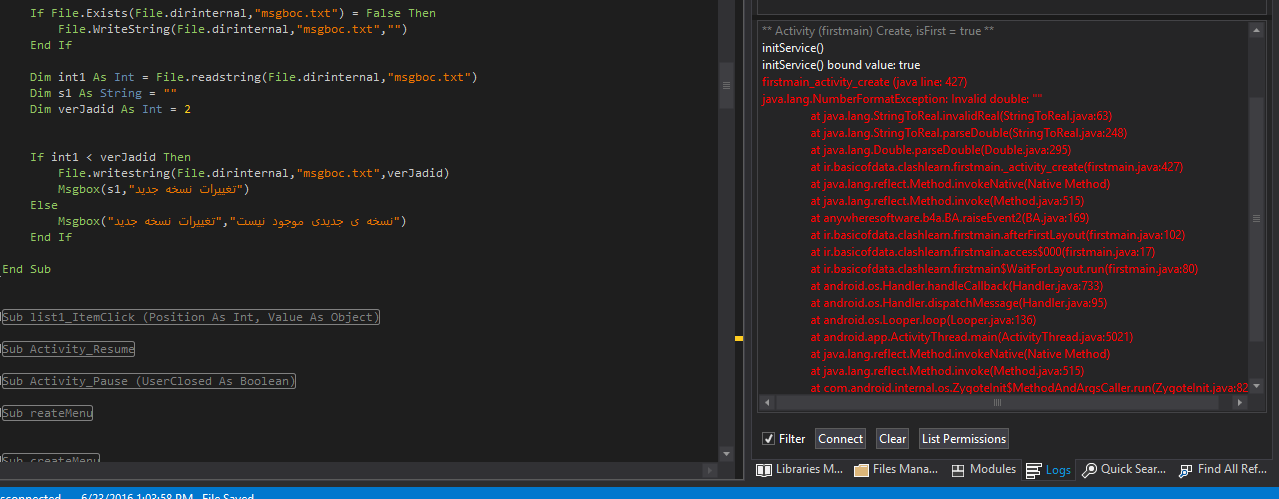Click the Files Manager folder icon
Image resolution: width=1279 pixels, height=499 pixels.
coord(861,469)
